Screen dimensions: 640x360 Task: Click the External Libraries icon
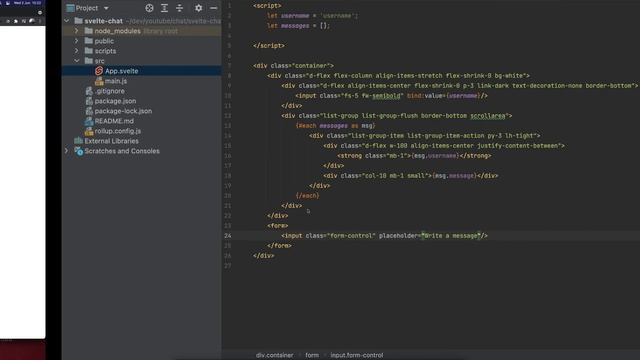(x=79, y=141)
